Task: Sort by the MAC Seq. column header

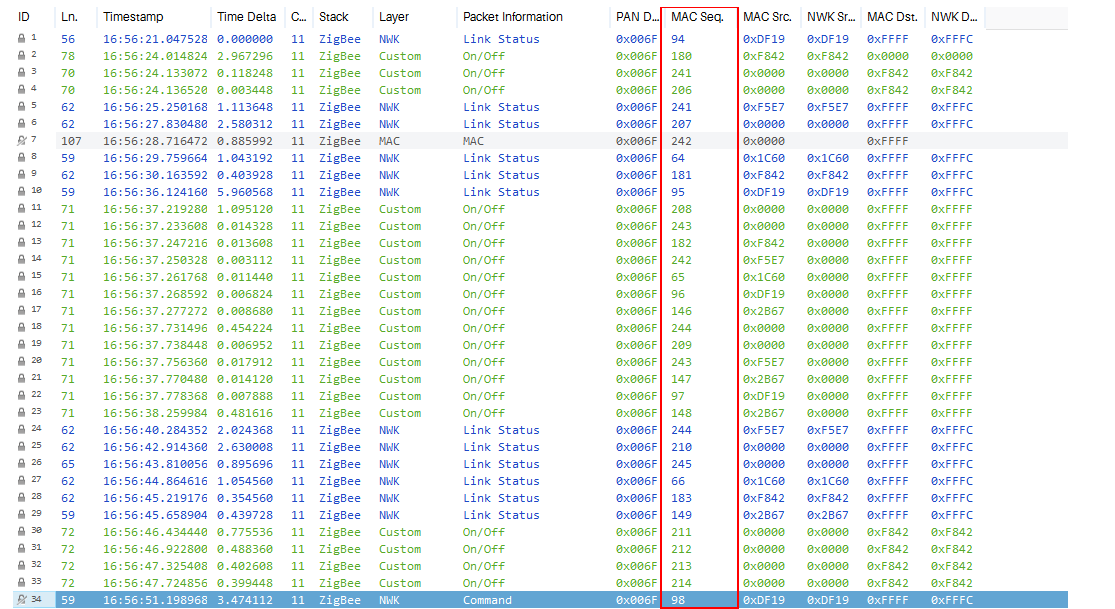Action: point(698,17)
